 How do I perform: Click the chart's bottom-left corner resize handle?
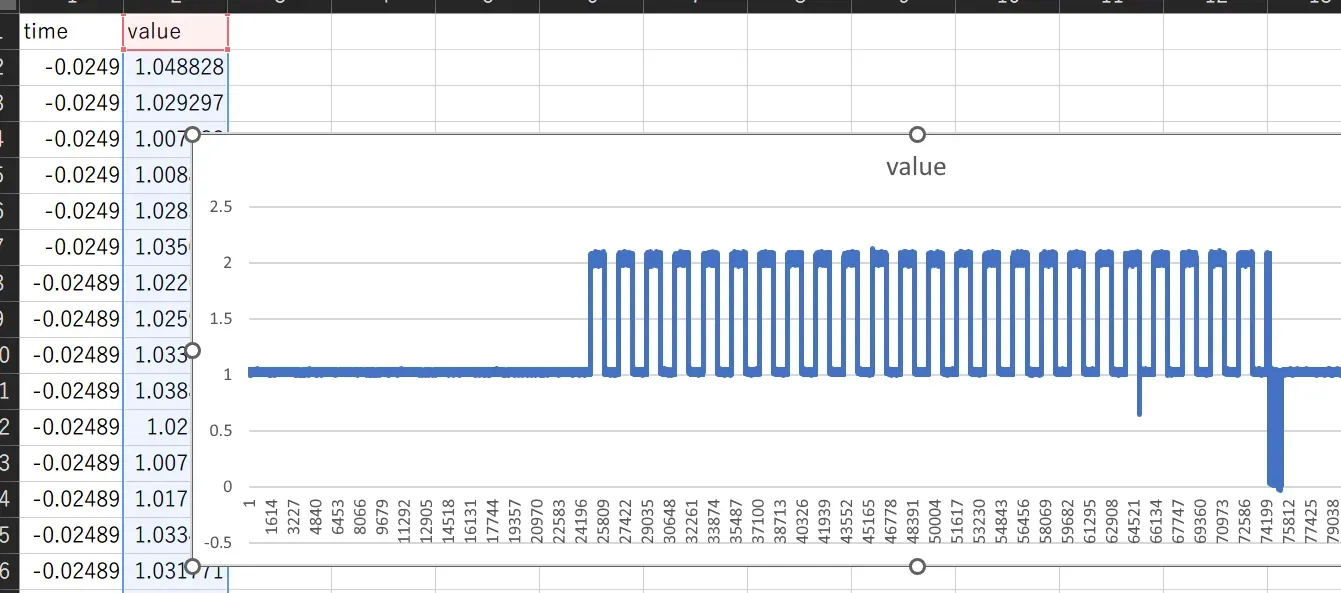tap(194, 566)
